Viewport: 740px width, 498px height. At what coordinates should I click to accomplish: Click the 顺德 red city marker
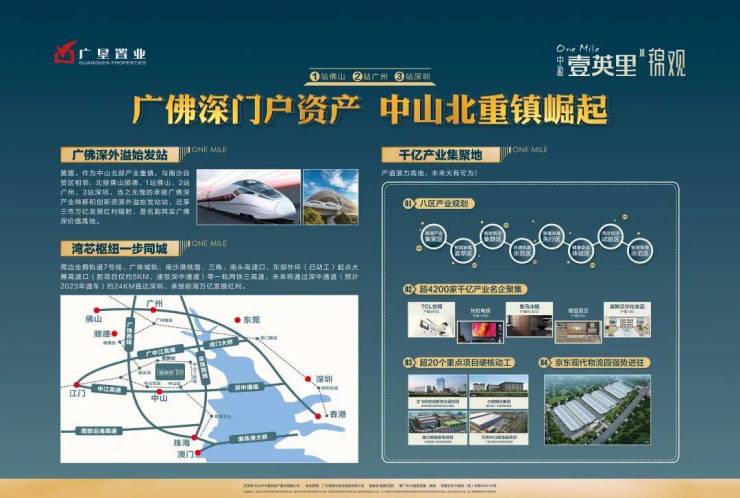coord(114,333)
